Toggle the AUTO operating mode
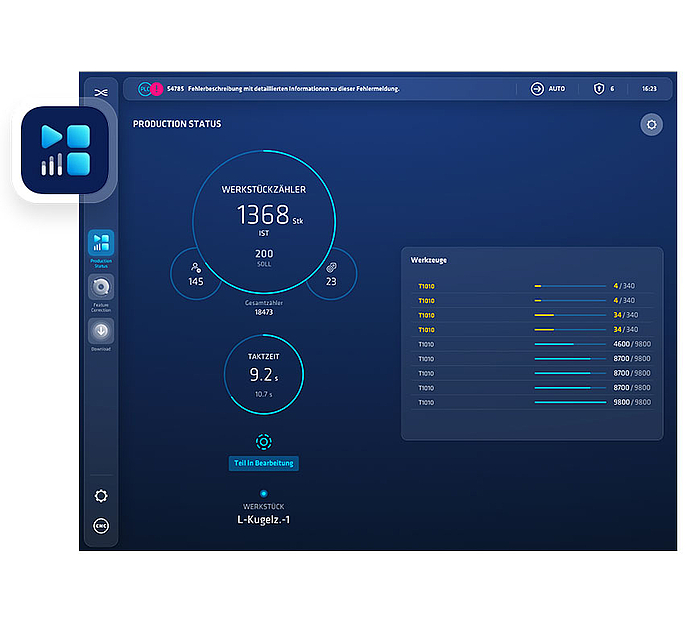687x618 pixels. tap(548, 89)
